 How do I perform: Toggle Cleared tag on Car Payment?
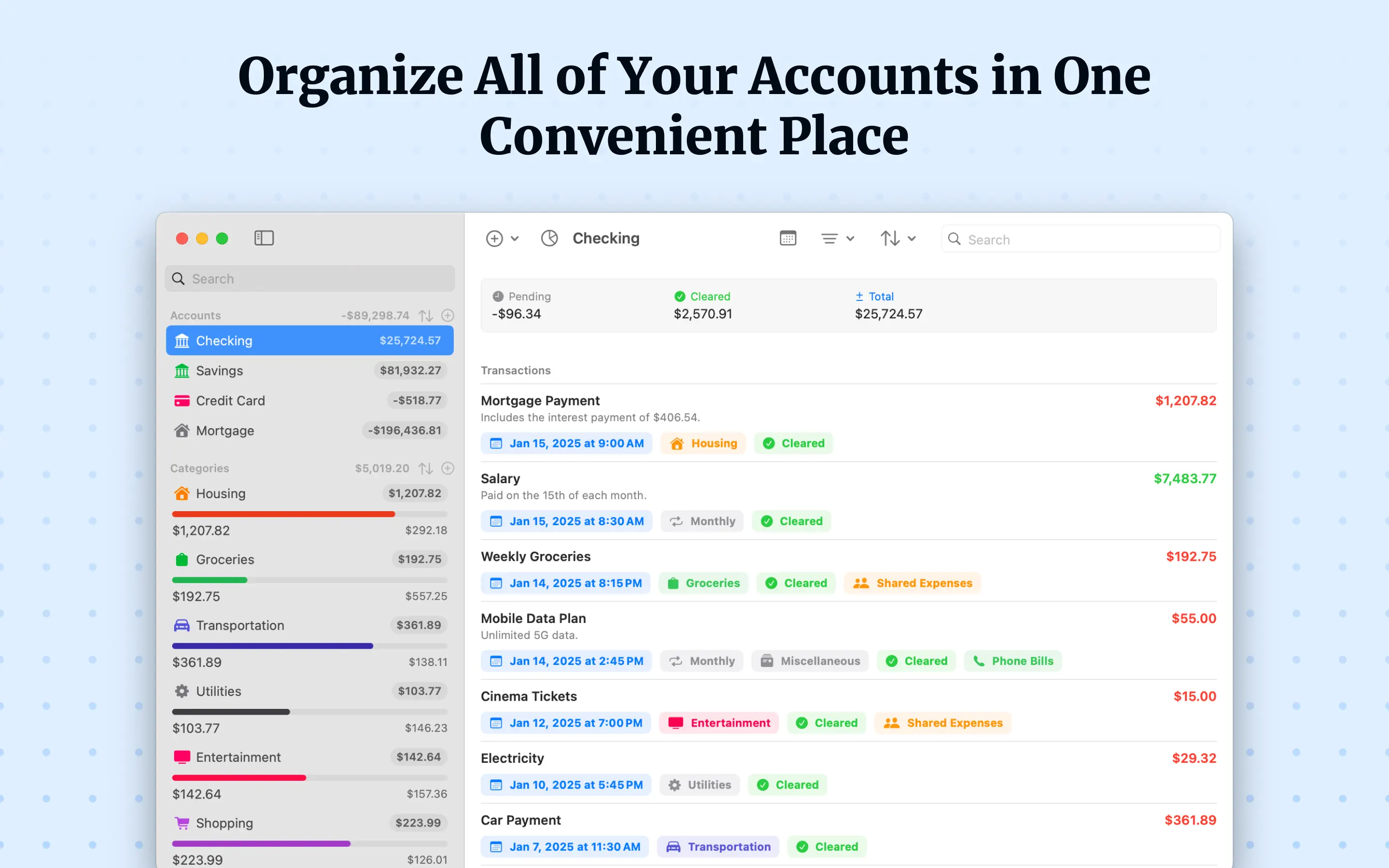(x=827, y=847)
